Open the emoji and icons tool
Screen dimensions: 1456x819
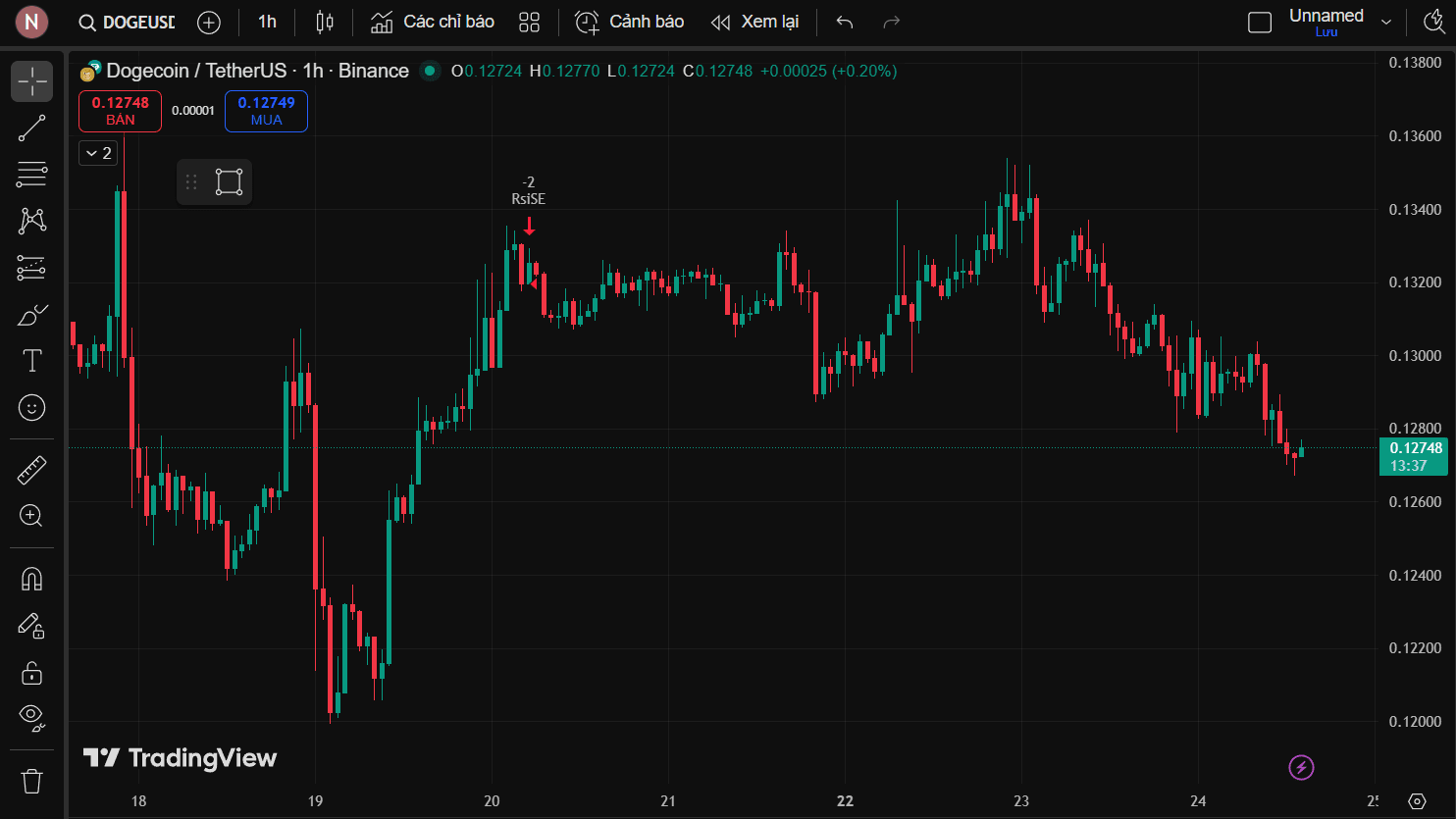pos(31,407)
